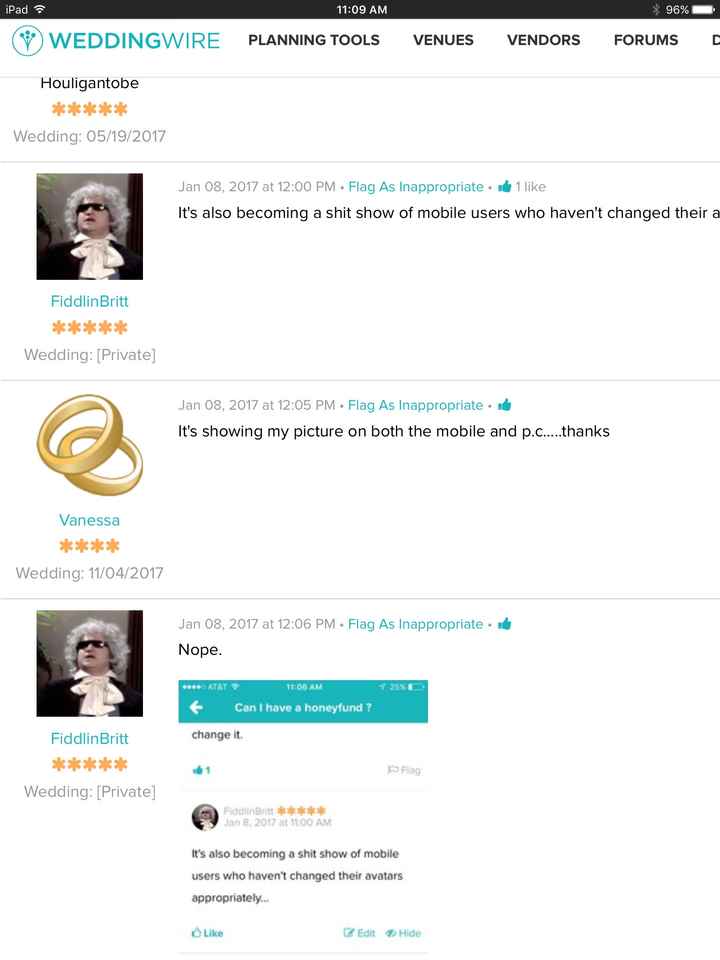Tap Flag icon inside embedded screenshot
720x960 pixels.
click(404, 770)
